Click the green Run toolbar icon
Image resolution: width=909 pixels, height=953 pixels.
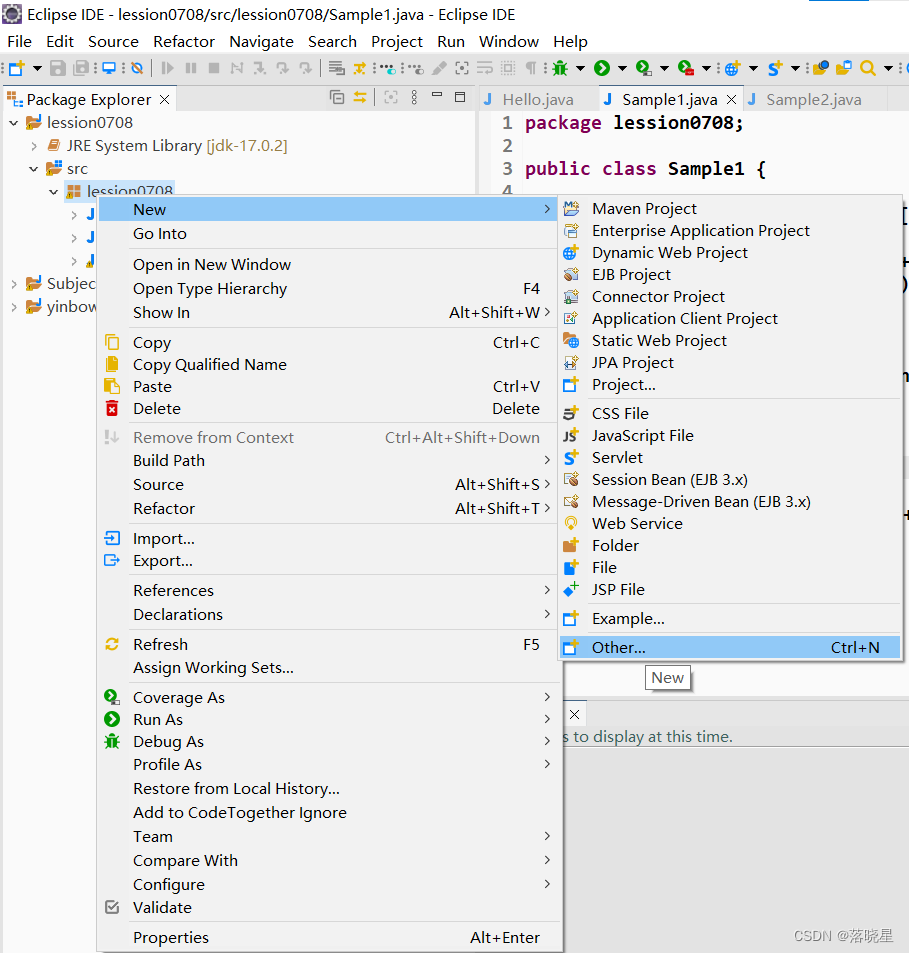click(602, 68)
